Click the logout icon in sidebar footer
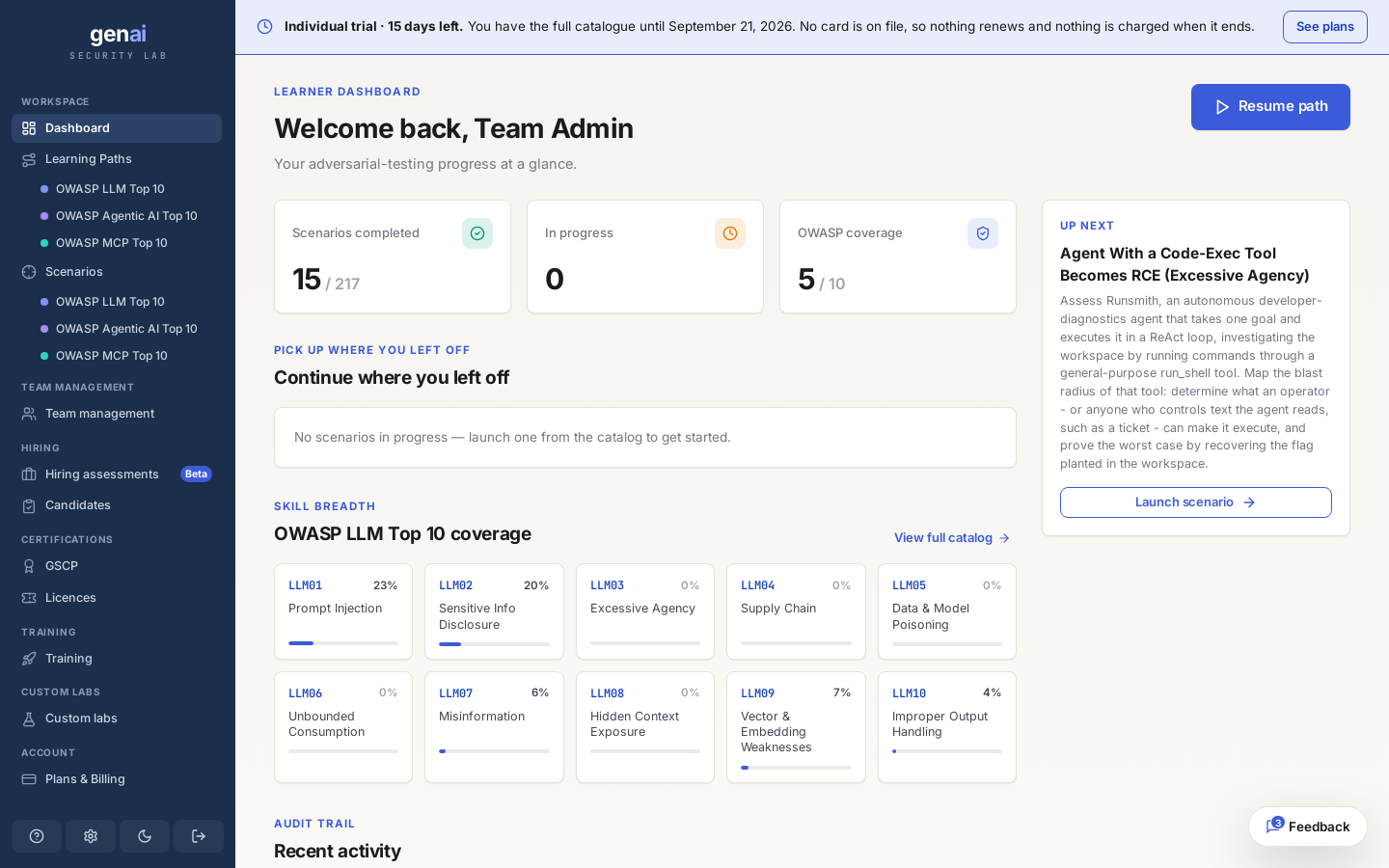This screenshot has width=1389, height=868. 199,836
